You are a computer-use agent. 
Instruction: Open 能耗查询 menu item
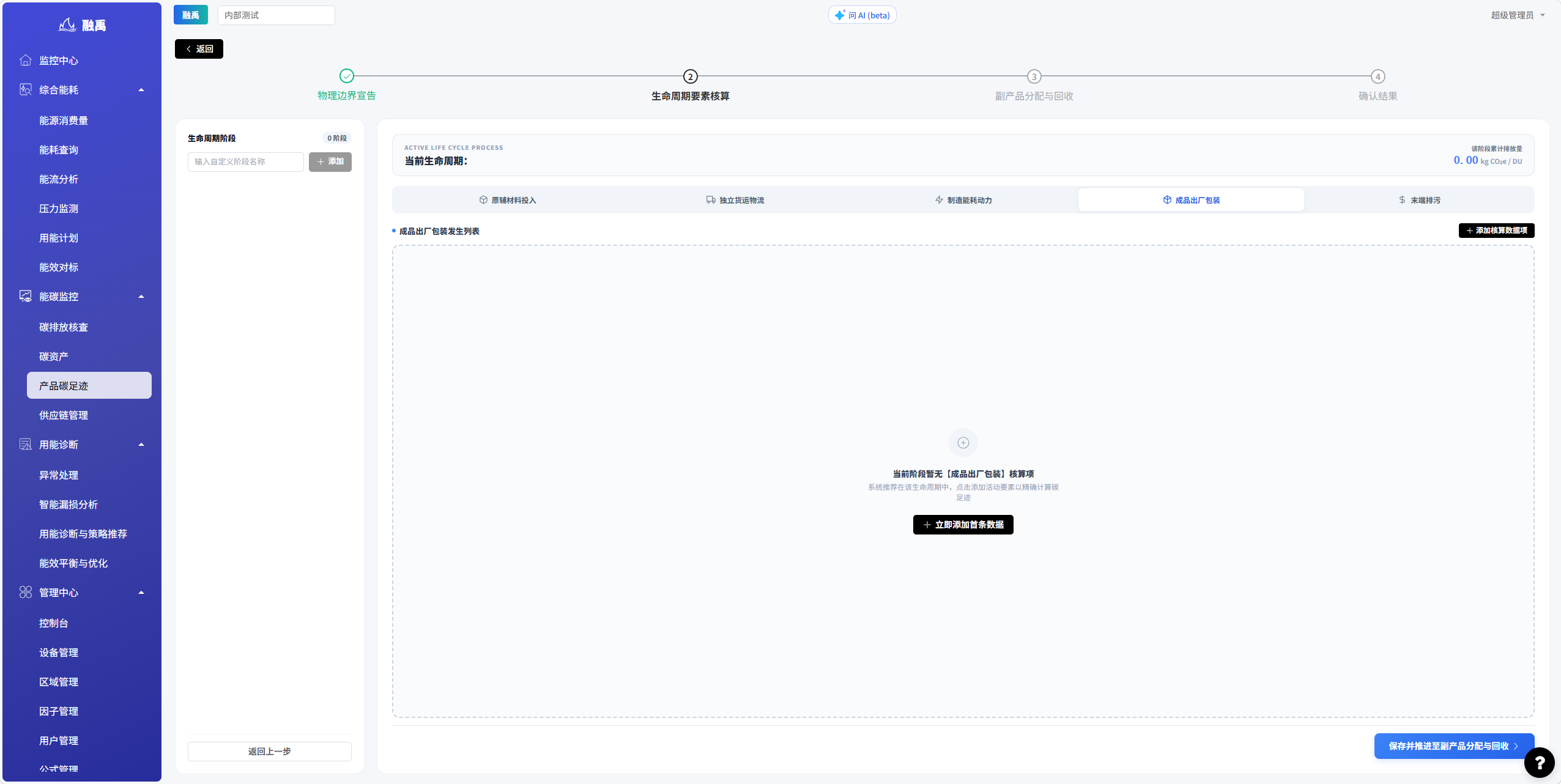(89, 150)
